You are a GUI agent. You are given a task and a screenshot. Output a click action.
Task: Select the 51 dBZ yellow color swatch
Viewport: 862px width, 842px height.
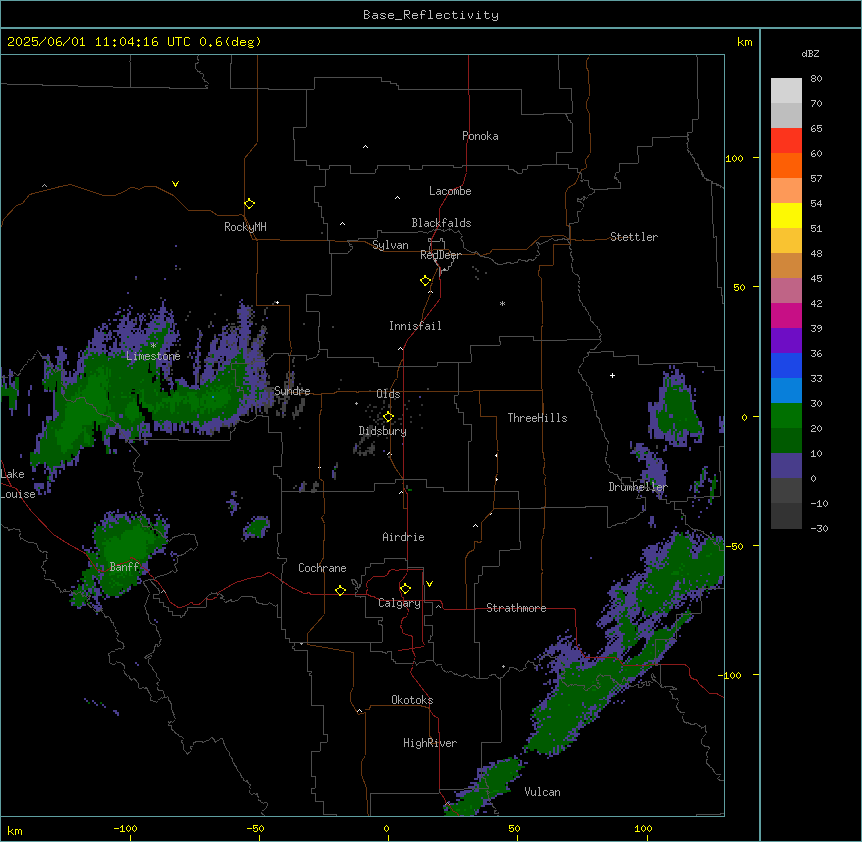point(786,215)
